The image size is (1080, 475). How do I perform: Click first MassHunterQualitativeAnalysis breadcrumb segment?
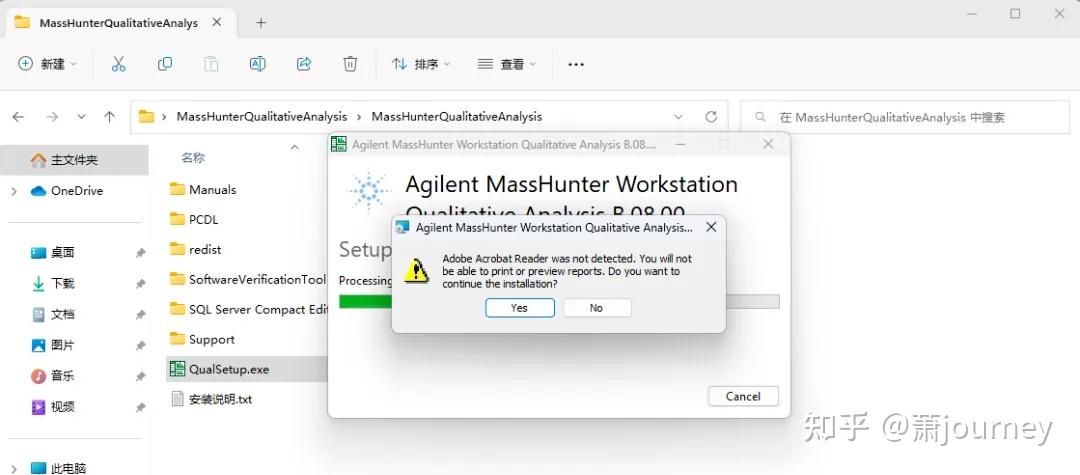[262, 117]
